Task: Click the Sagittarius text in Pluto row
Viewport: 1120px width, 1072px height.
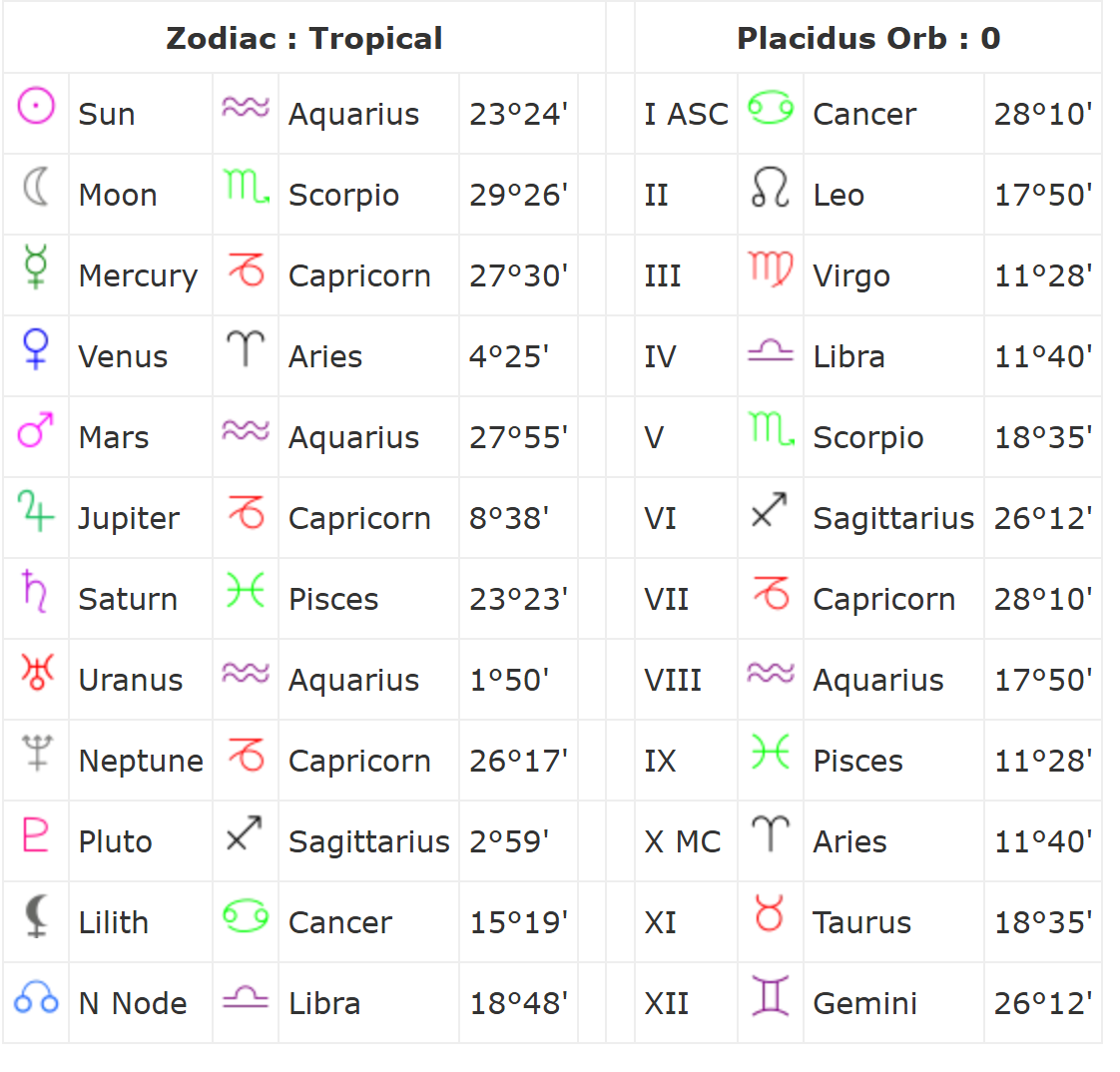Action: pyautogui.click(x=368, y=841)
